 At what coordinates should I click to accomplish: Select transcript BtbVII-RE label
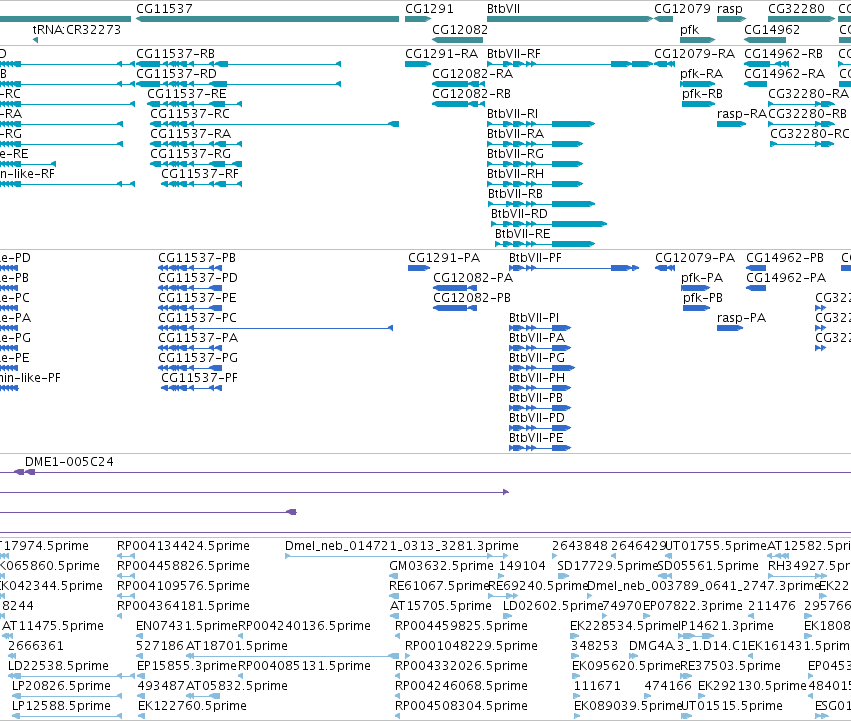tap(522, 235)
